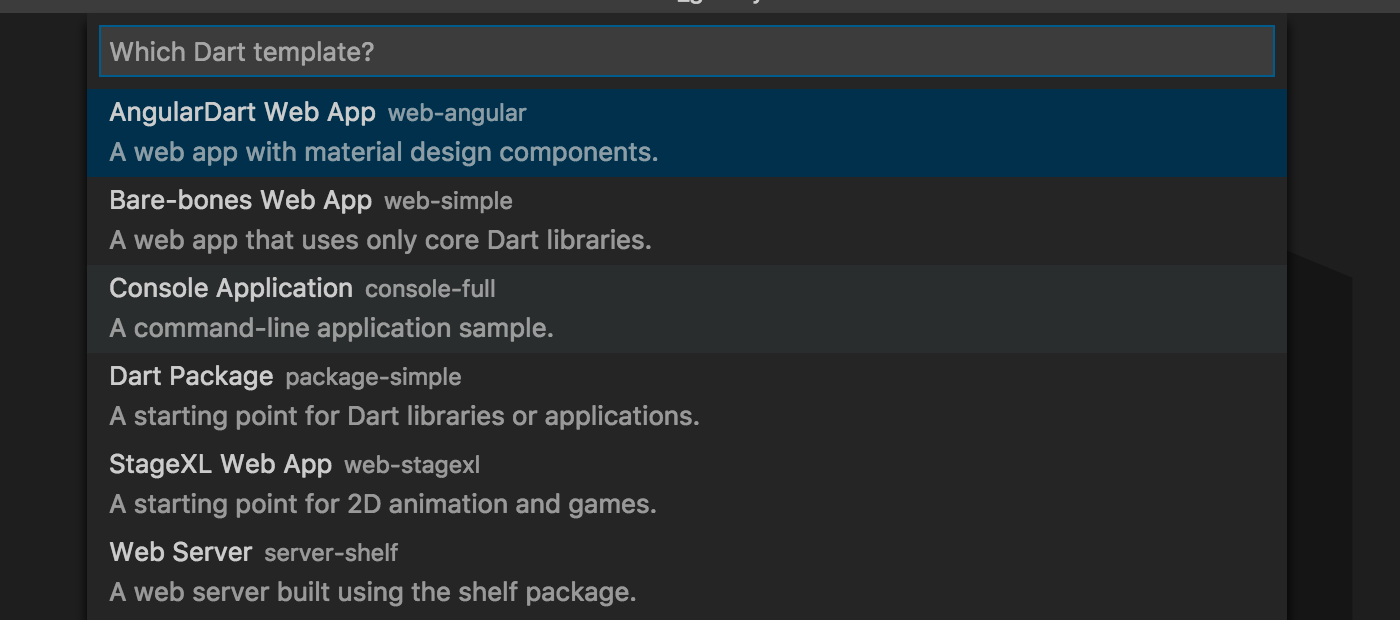
Task: Click the Which Dart template input field
Action: tap(687, 51)
